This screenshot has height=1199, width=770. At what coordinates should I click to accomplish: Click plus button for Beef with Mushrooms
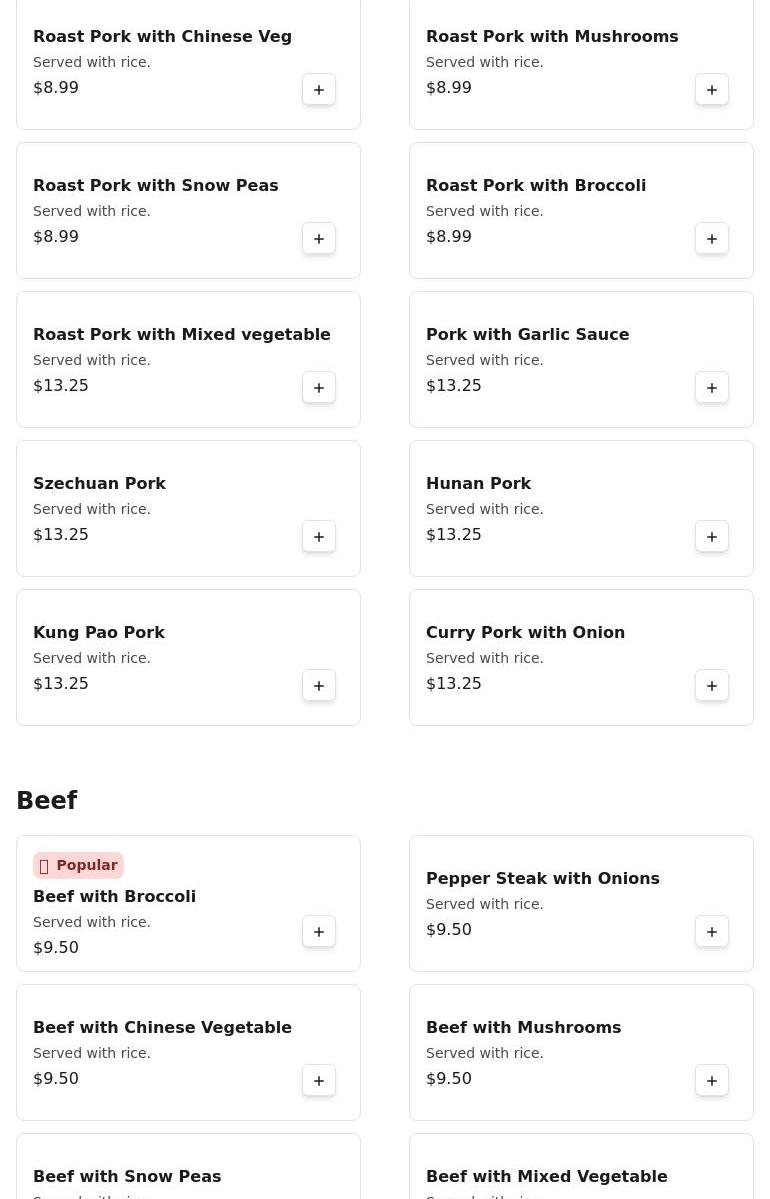point(712,1081)
